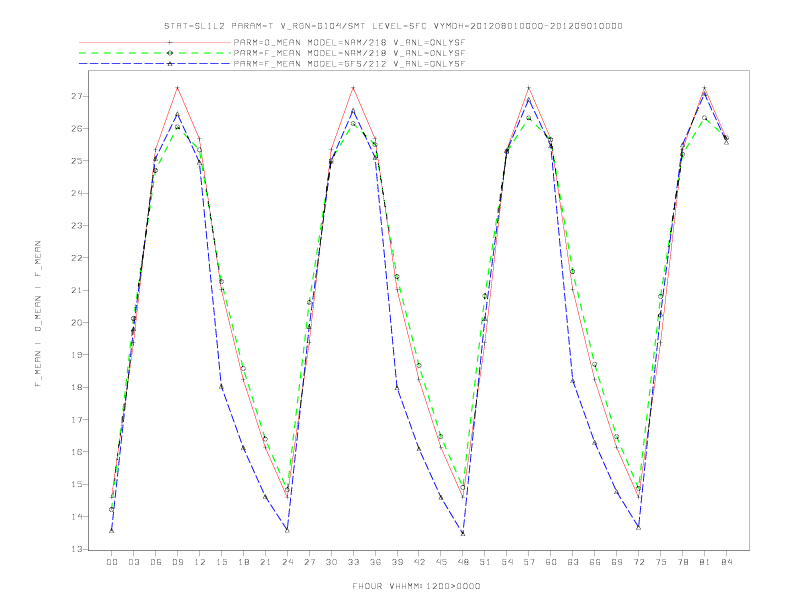Click x-axis forecast hour label 66
The image size is (792, 612).
coord(595,562)
